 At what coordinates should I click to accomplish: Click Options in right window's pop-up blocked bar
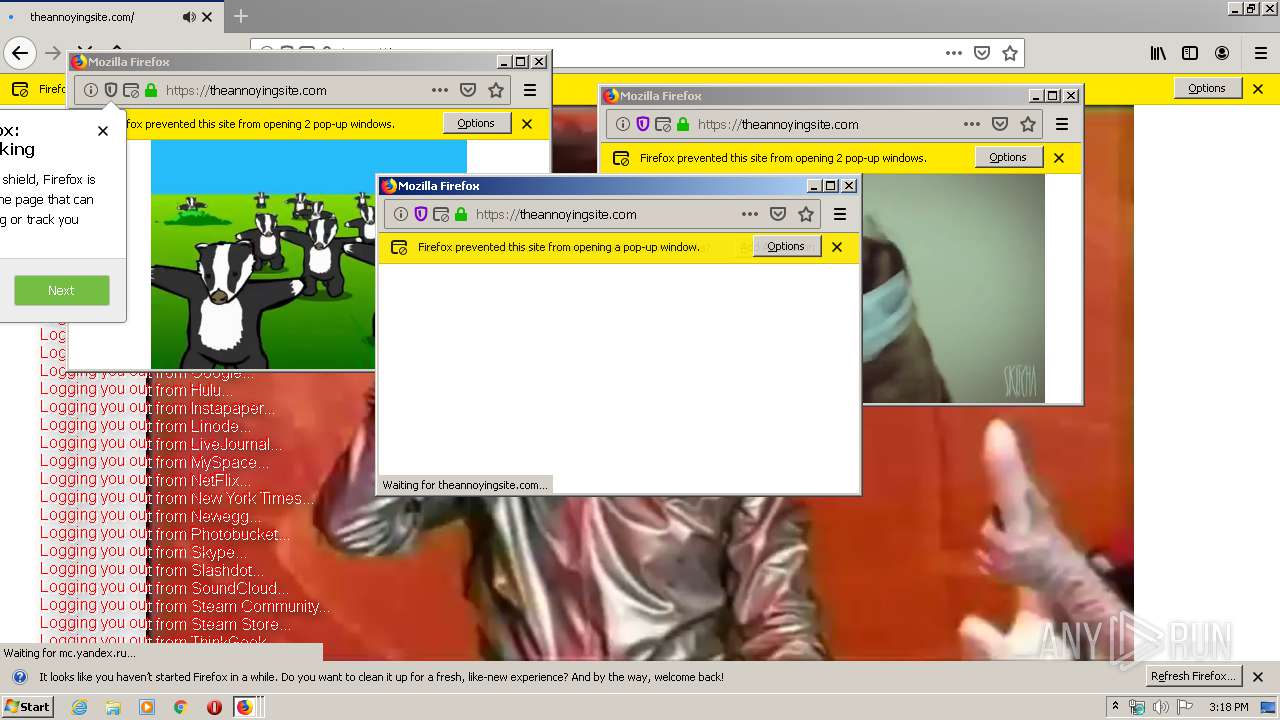(1008, 157)
